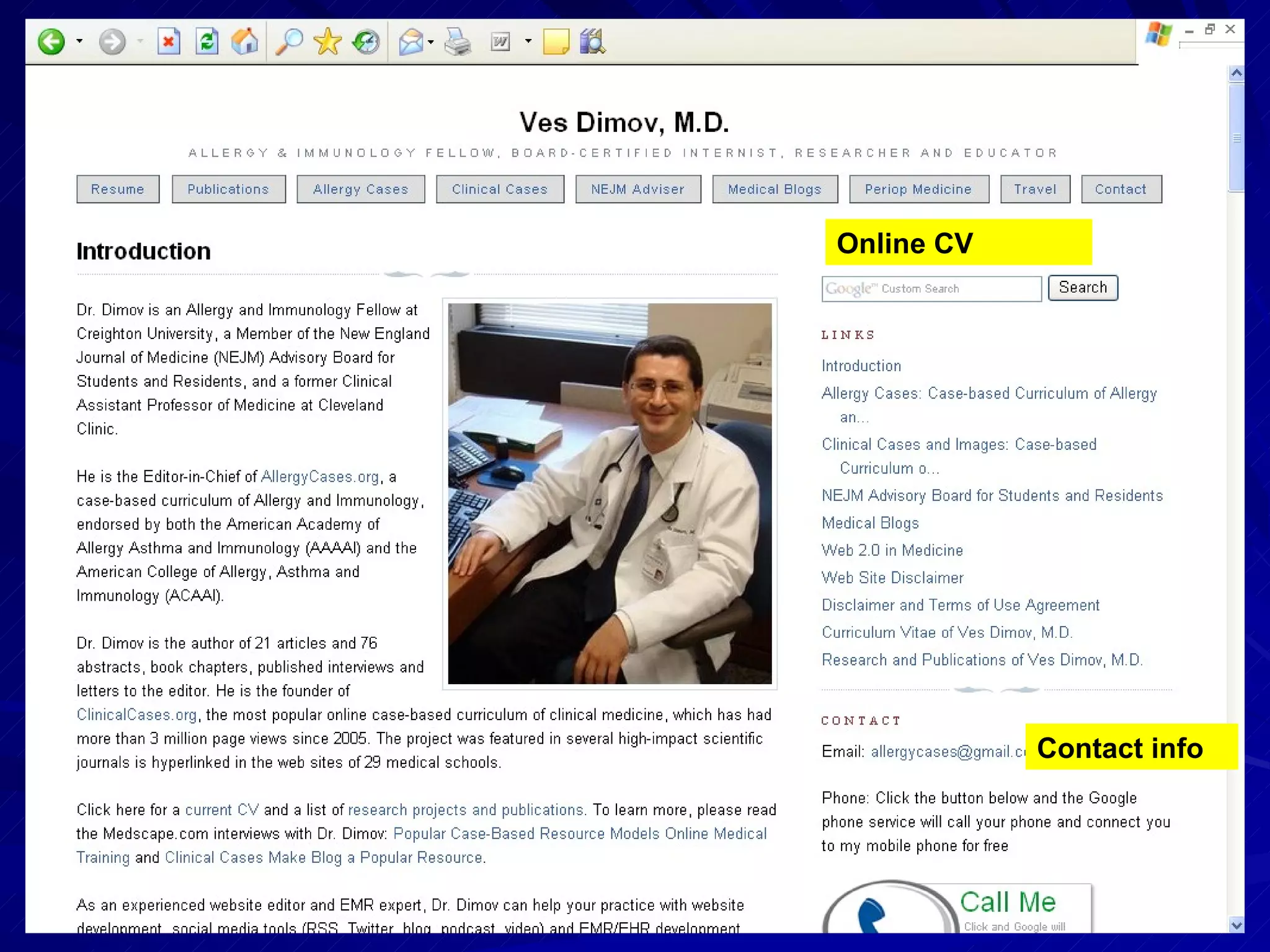This screenshot has height=952, width=1270.
Task: Open the Back button history dropdown arrow
Action: (79, 42)
